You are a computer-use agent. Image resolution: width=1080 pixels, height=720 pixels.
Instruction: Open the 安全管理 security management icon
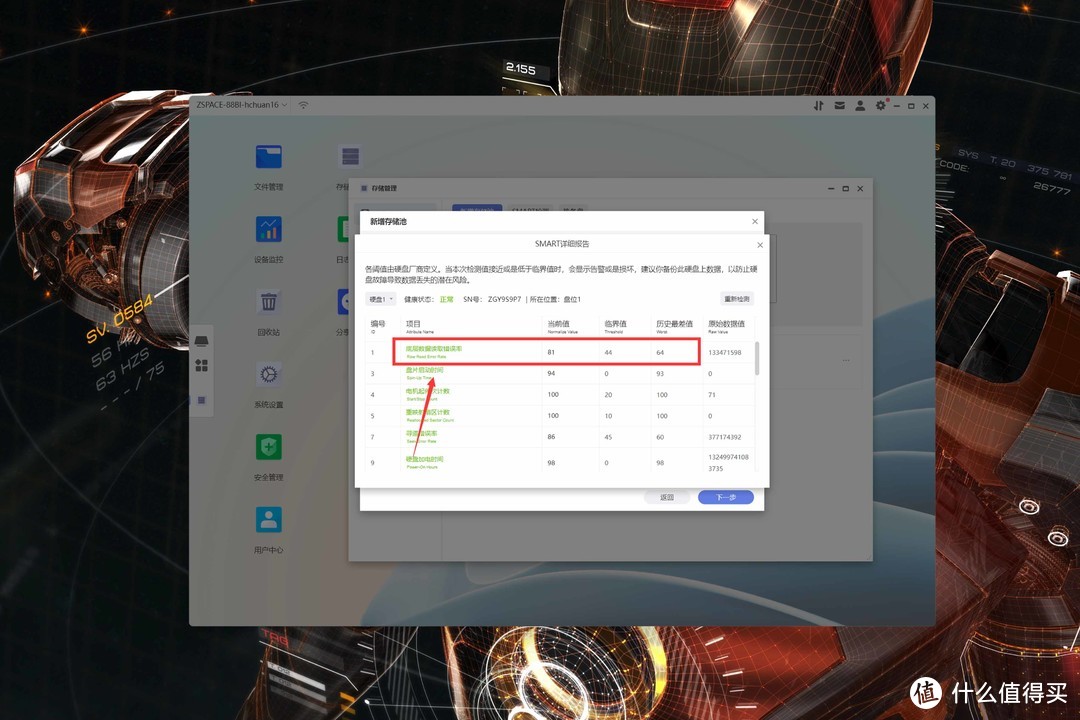[268, 447]
